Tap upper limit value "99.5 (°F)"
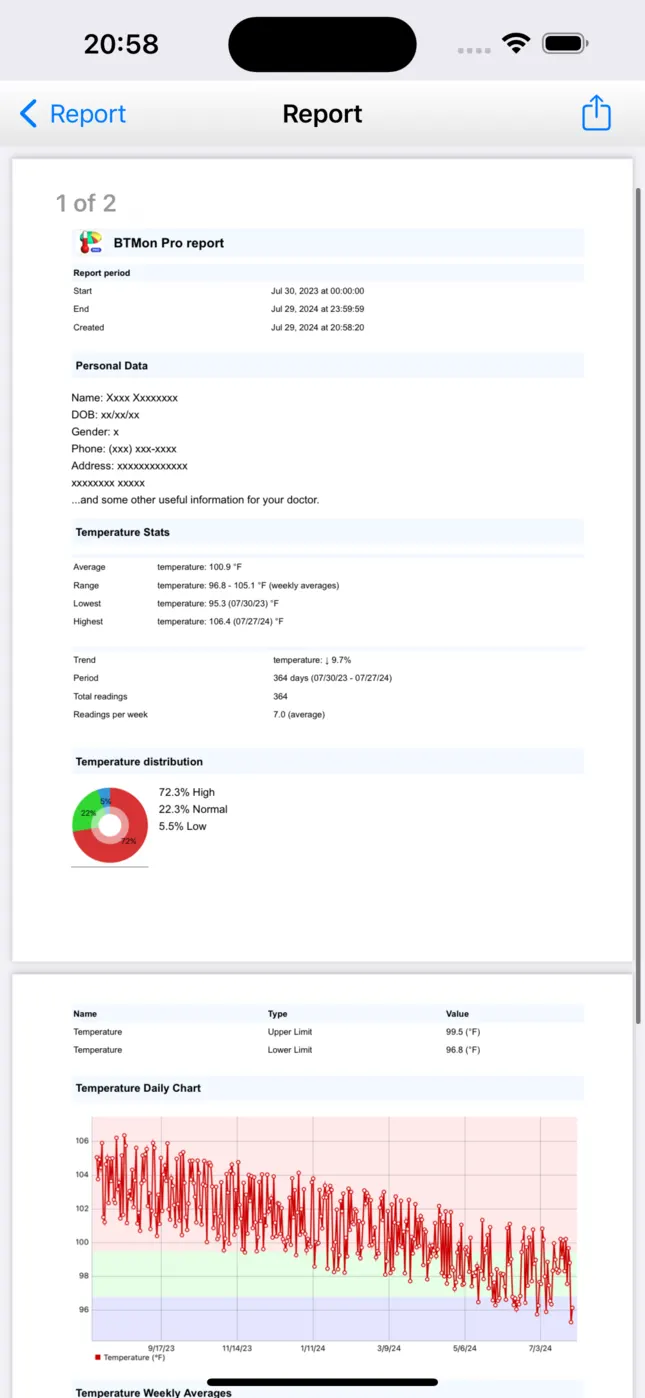 click(463, 1032)
